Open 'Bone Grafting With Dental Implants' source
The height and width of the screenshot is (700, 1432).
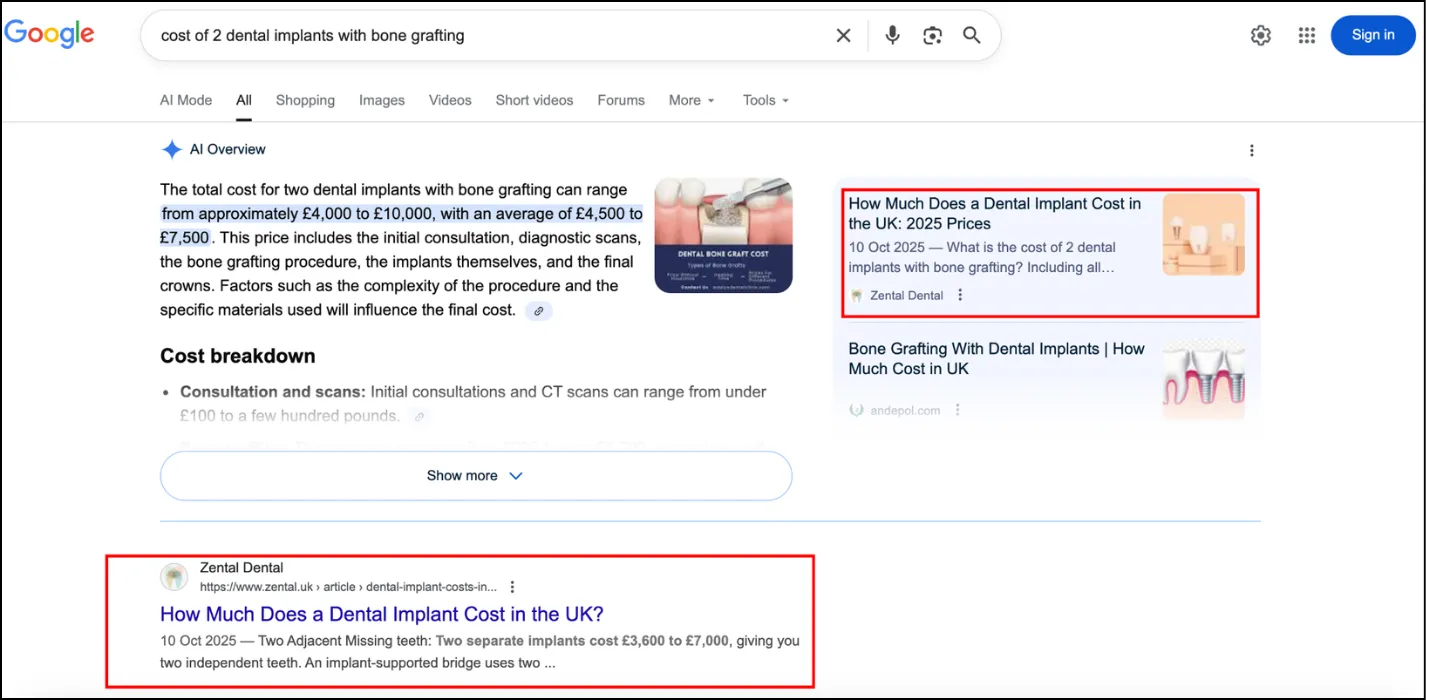996,359
